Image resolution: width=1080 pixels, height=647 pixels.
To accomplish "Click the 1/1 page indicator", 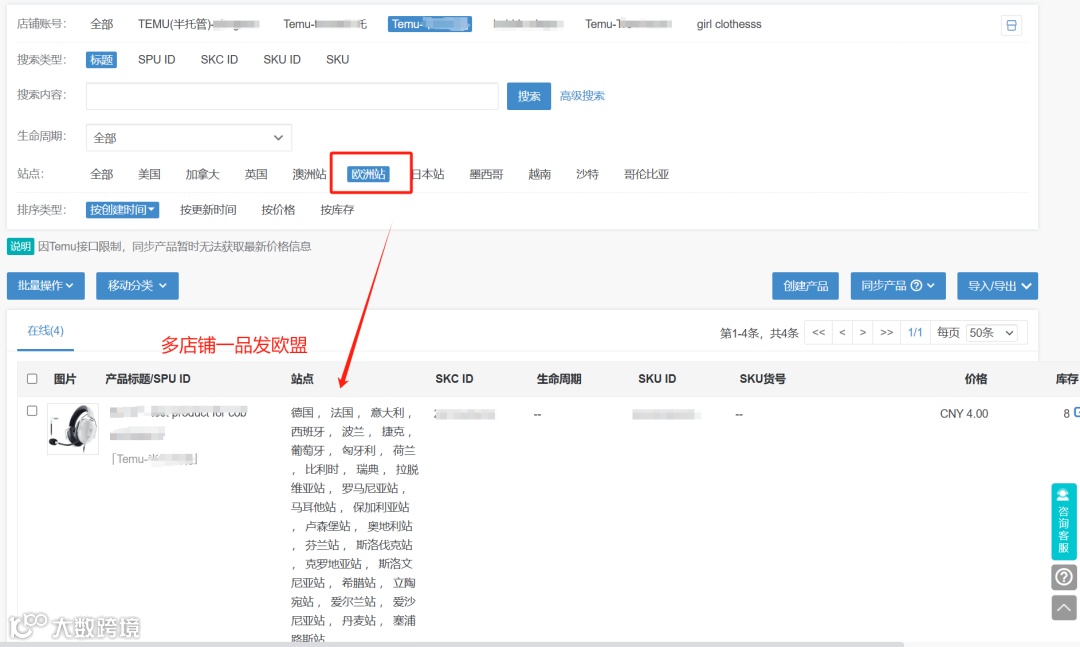I will (915, 332).
